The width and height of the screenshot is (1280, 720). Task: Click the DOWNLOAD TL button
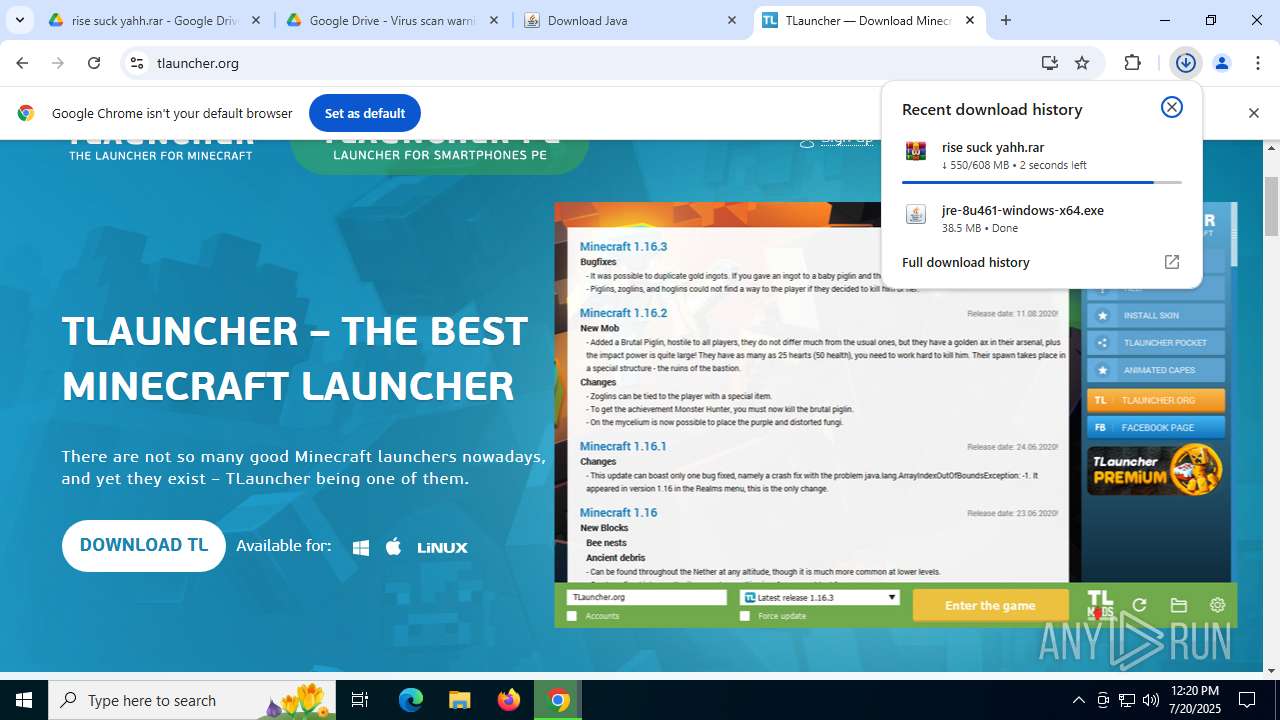pyautogui.click(x=144, y=545)
